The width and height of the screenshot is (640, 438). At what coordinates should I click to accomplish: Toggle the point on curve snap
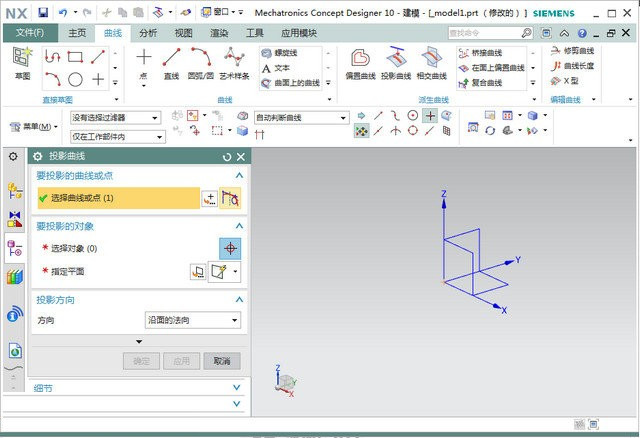(x=429, y=131)
